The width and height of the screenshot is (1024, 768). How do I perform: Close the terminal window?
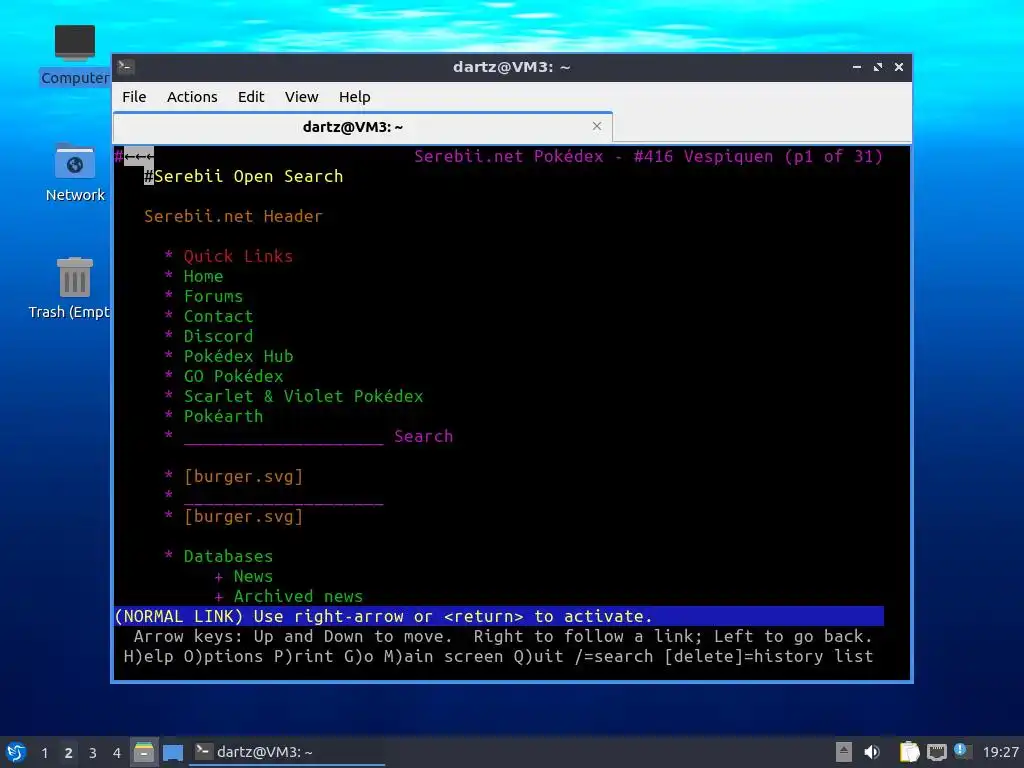pos(899,67)
